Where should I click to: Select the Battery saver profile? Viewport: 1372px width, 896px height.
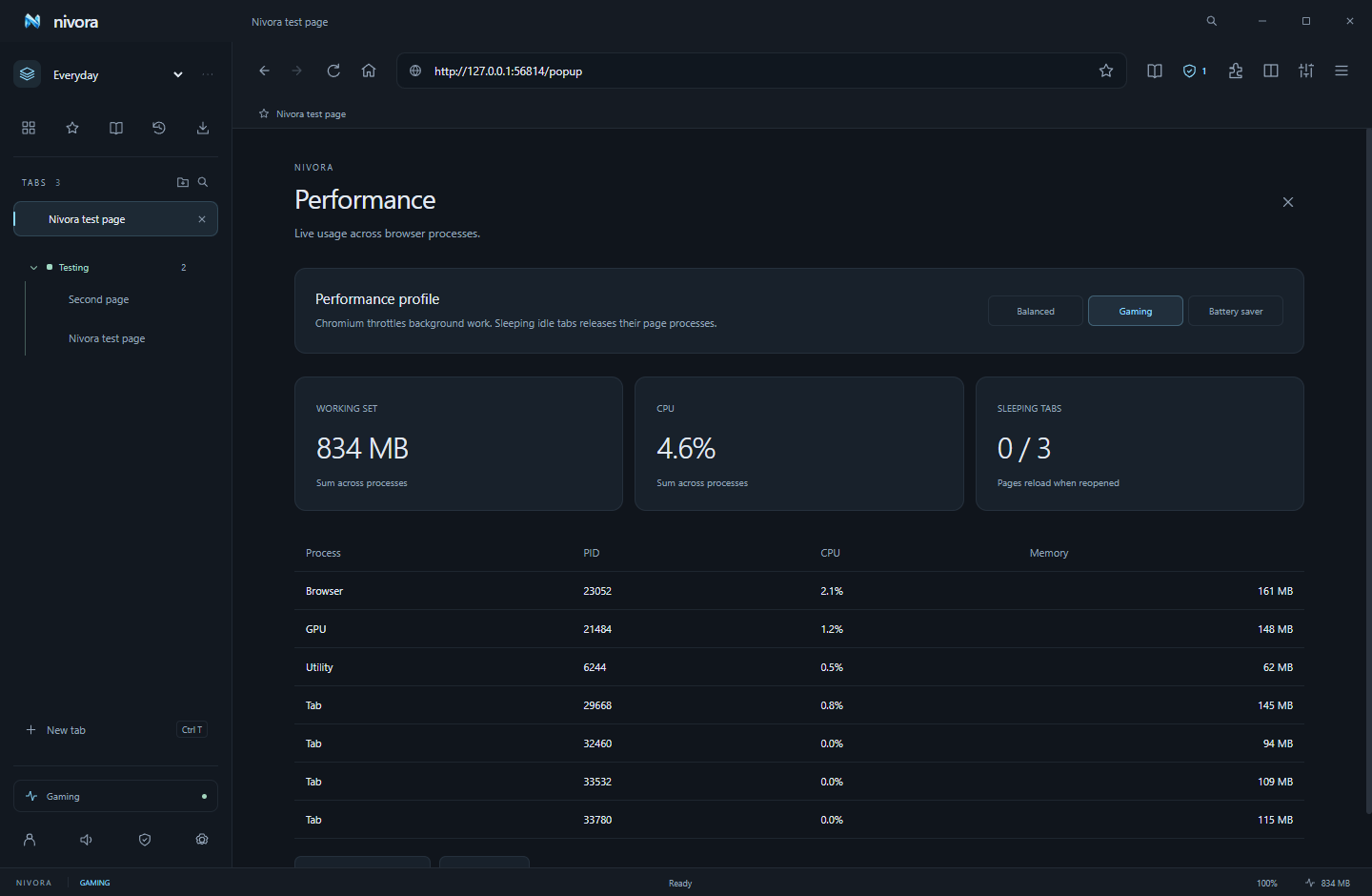(x=1236, y=311)
